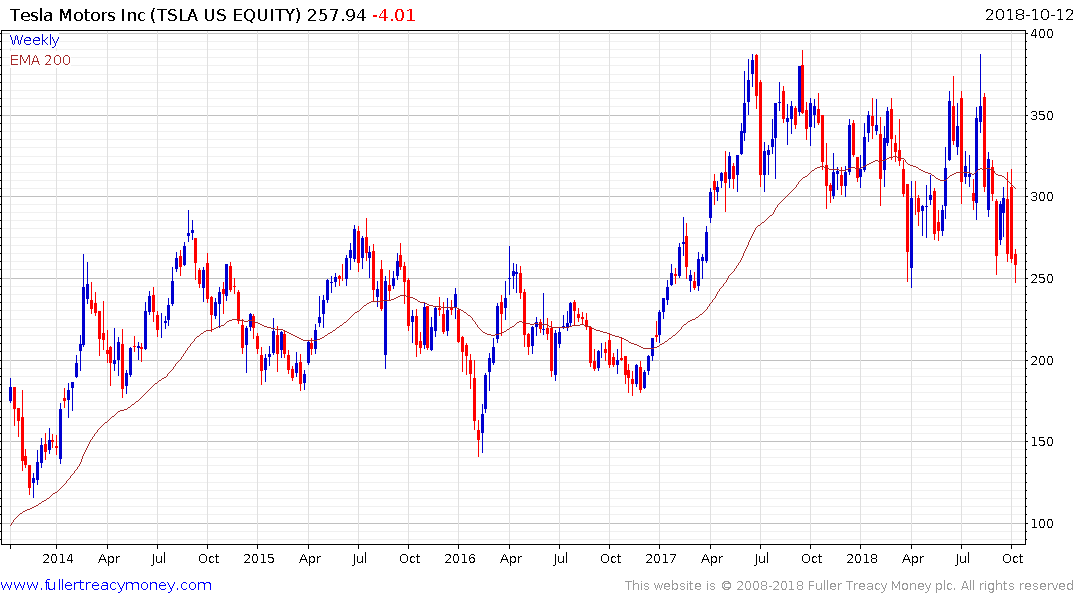Click the 350 price axis label
1075x600 pixels.
[1042, 115]
